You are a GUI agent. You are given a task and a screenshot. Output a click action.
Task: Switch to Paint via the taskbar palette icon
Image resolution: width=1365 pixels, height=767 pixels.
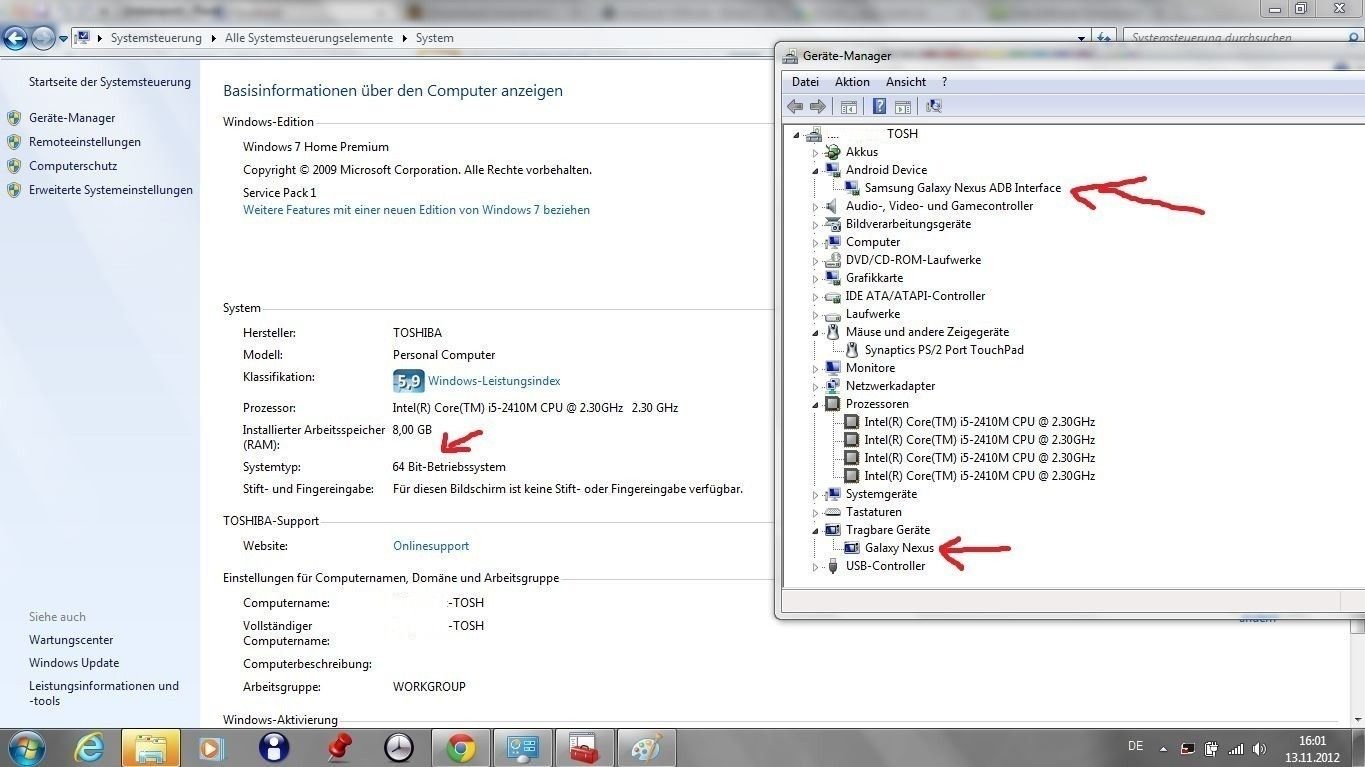tap(647, 747)
